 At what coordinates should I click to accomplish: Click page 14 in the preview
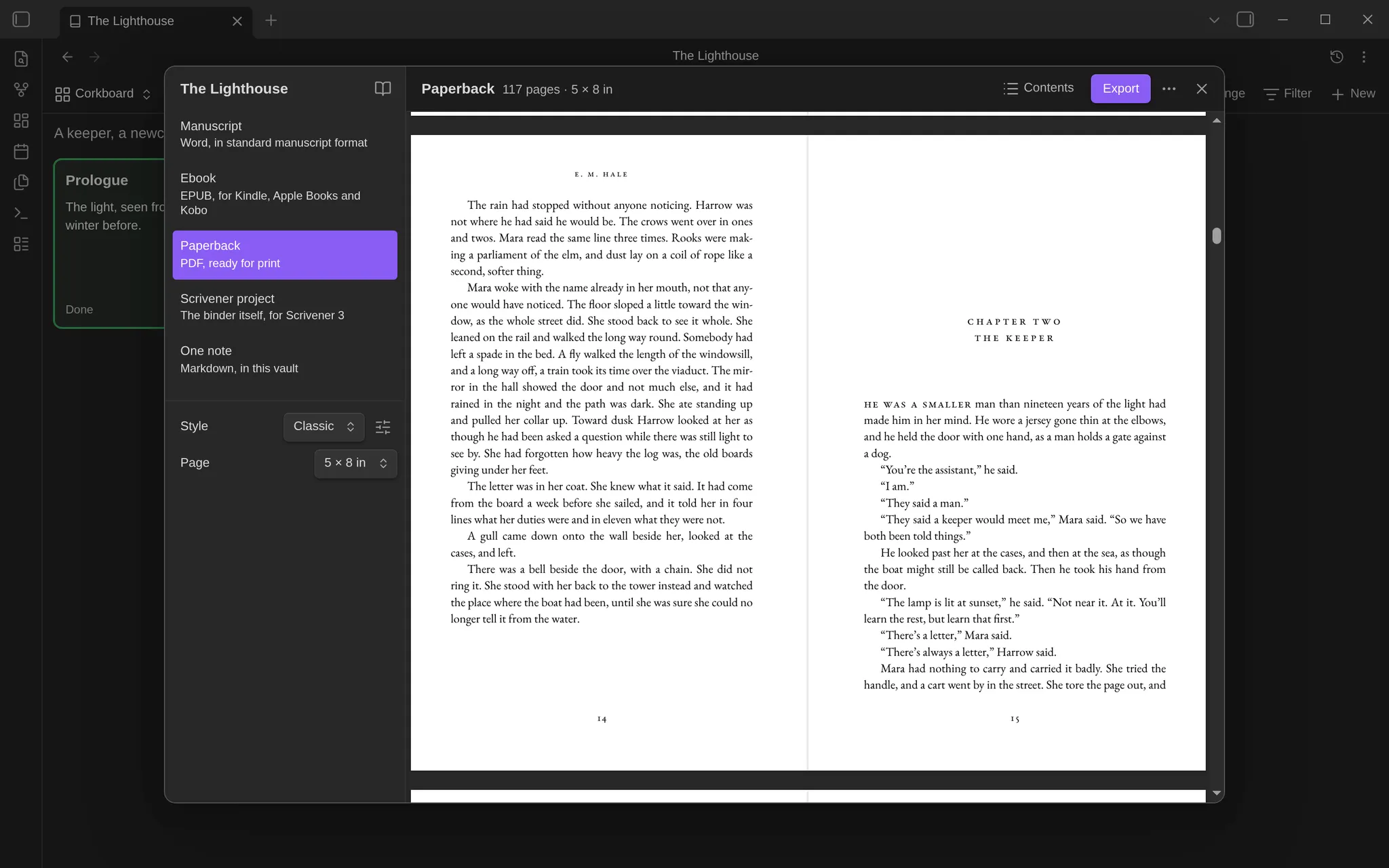tap(608, 452)
